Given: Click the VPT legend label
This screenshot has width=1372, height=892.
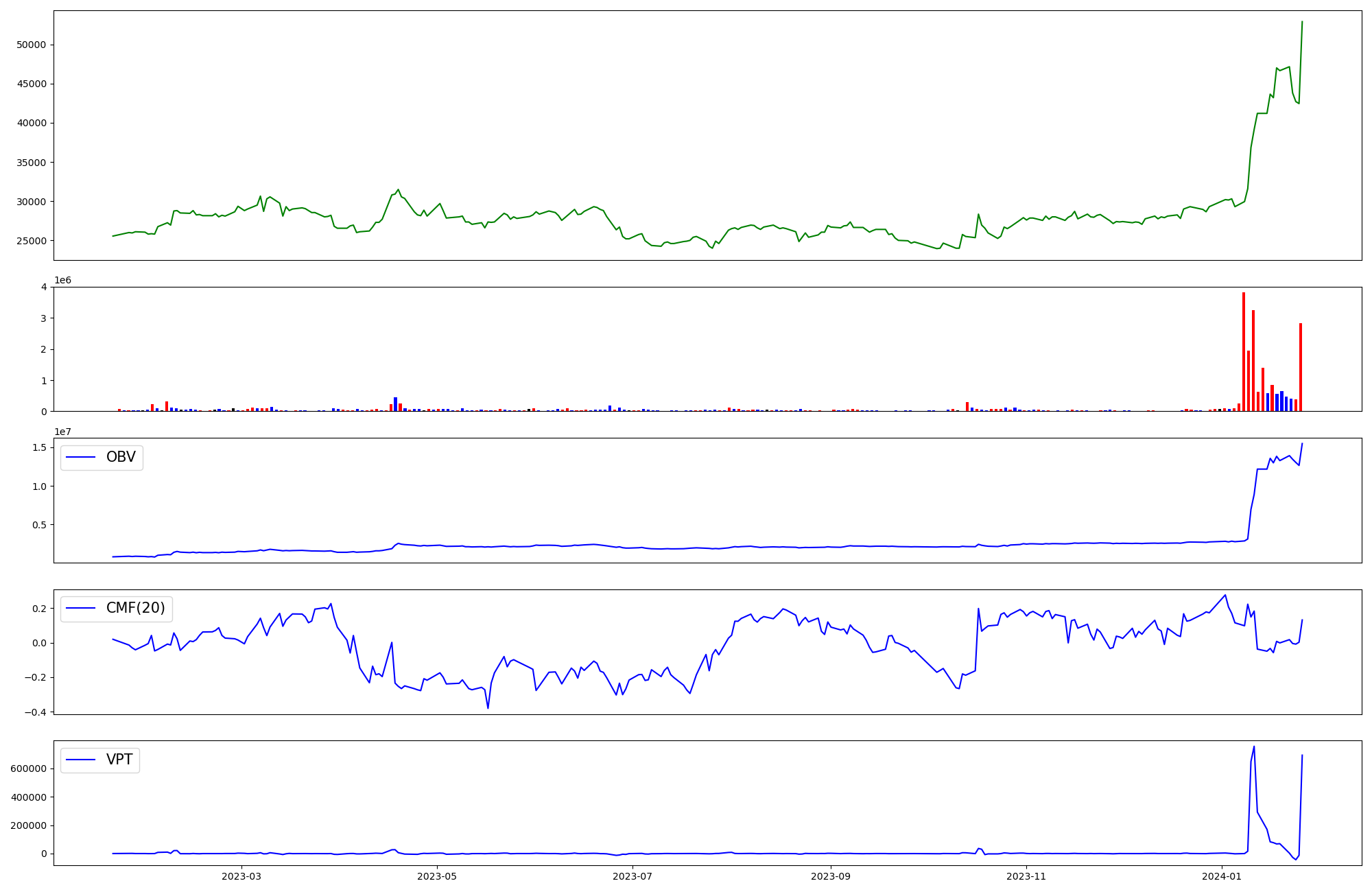Looking at the screenshot, I should [x=119, y=760].
